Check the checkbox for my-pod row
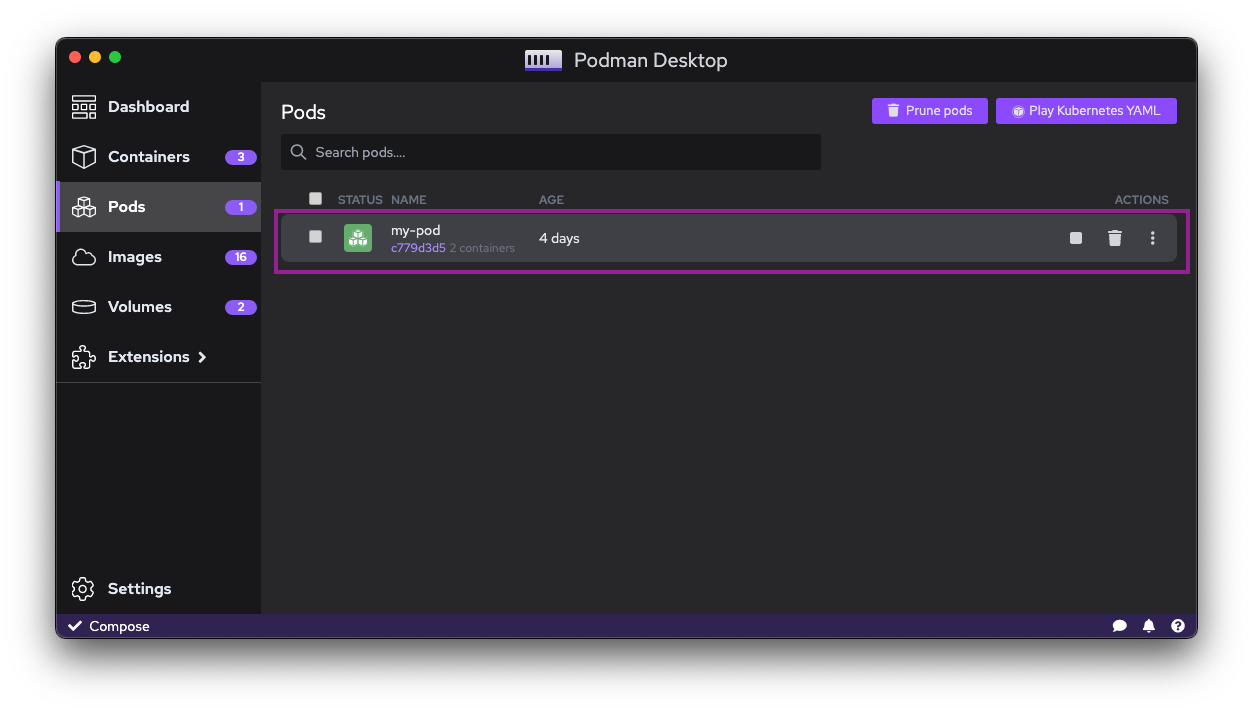 tap(315, 236)
